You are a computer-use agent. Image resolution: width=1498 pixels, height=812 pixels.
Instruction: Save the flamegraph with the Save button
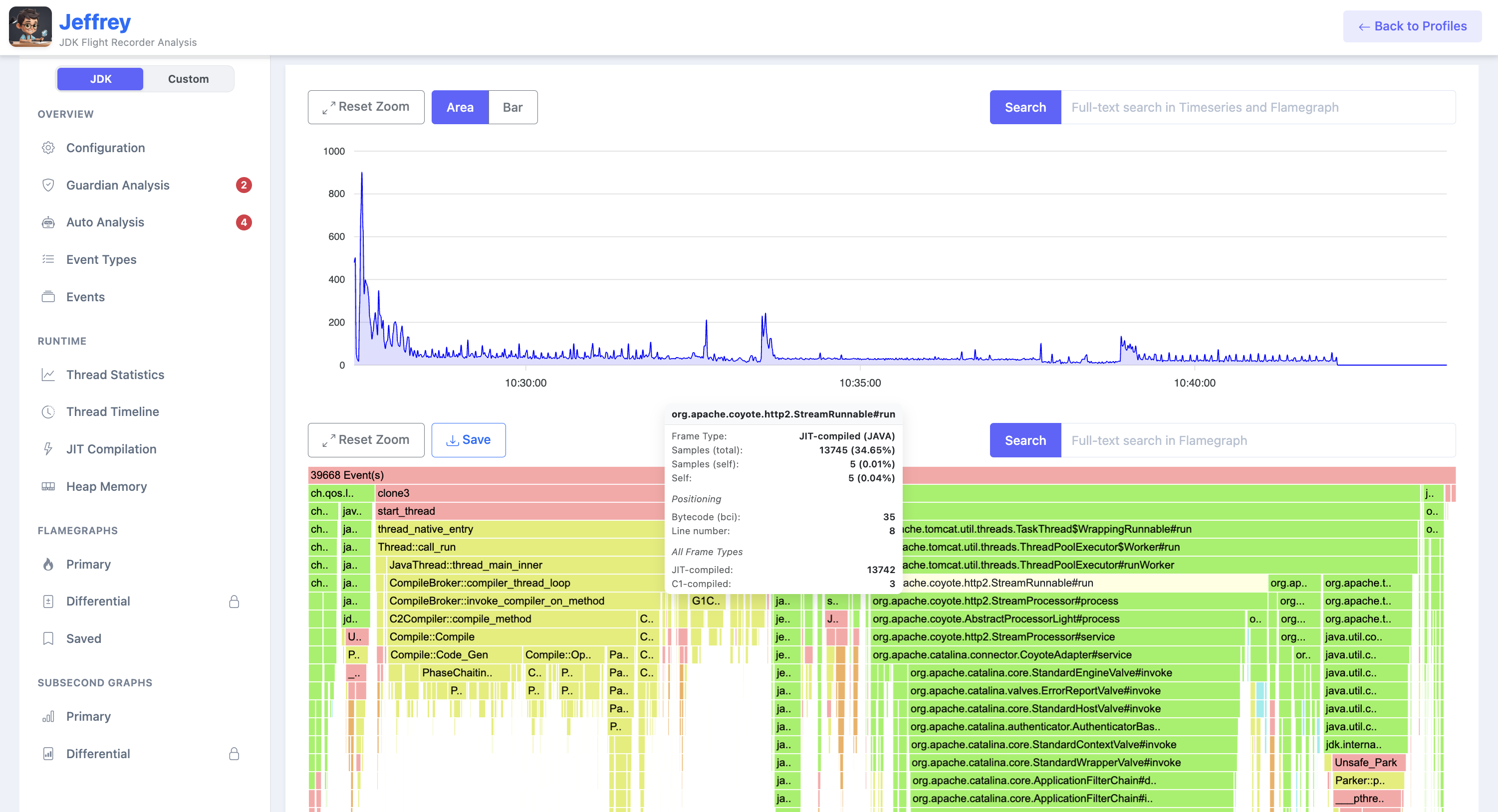point(469,440)
